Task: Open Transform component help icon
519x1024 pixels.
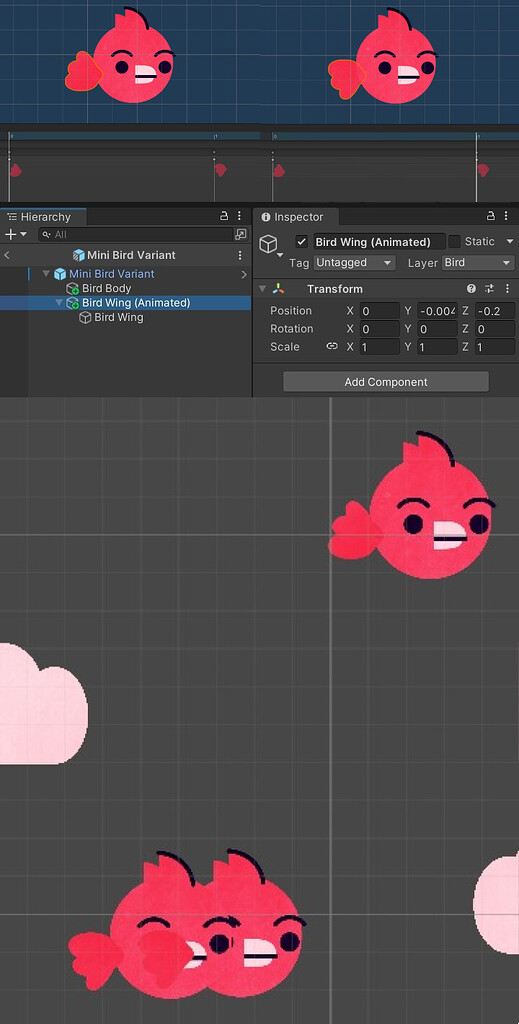Action: pyautogui.click(x=471, y=289)
